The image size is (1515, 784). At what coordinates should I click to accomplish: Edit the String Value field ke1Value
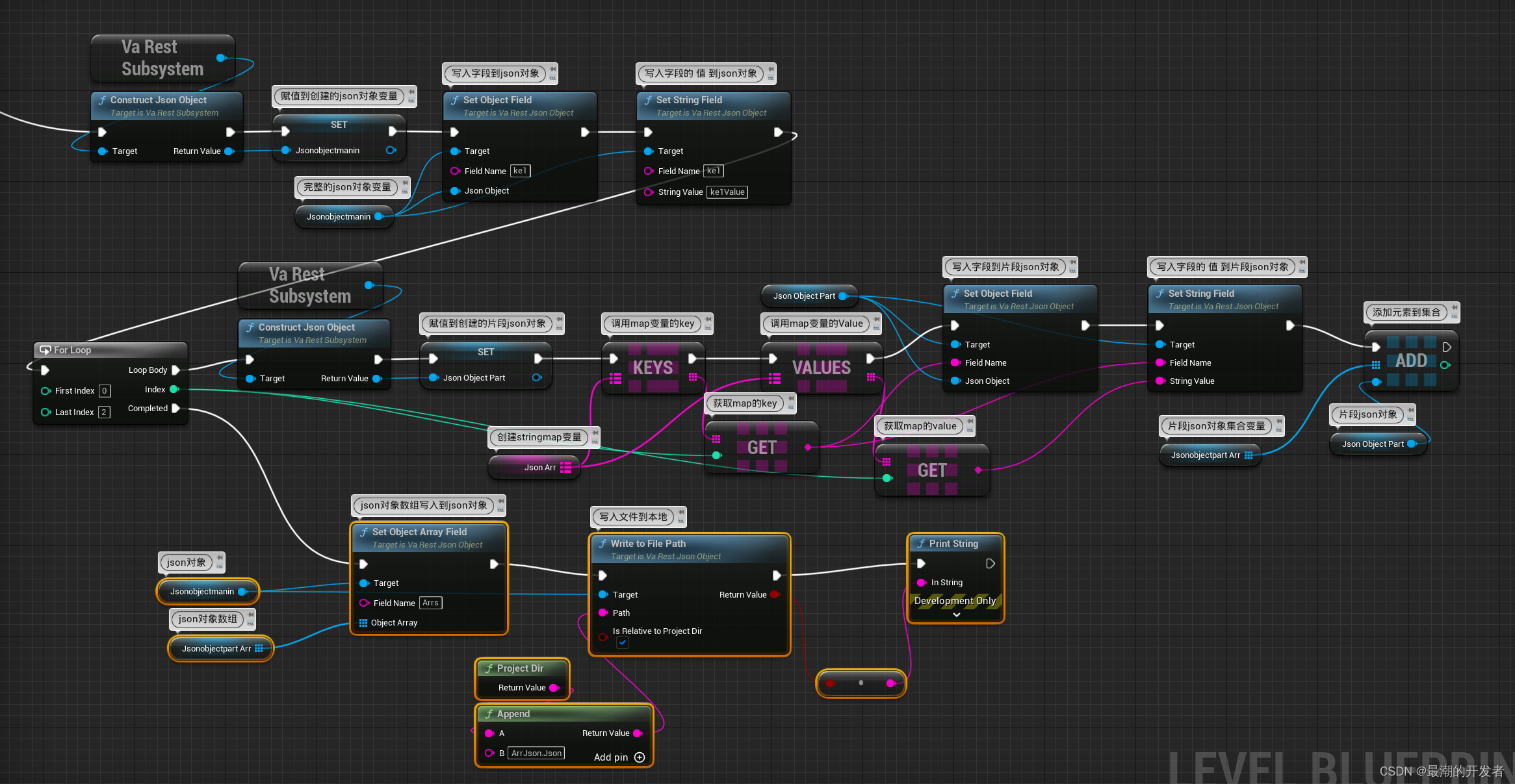click(727, 192)
